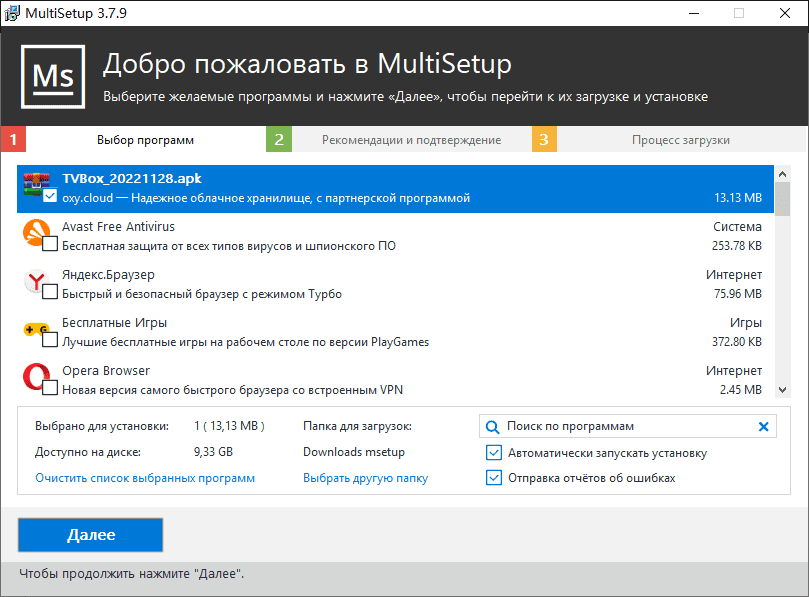Click the search magnifier icon

(493, 426)
